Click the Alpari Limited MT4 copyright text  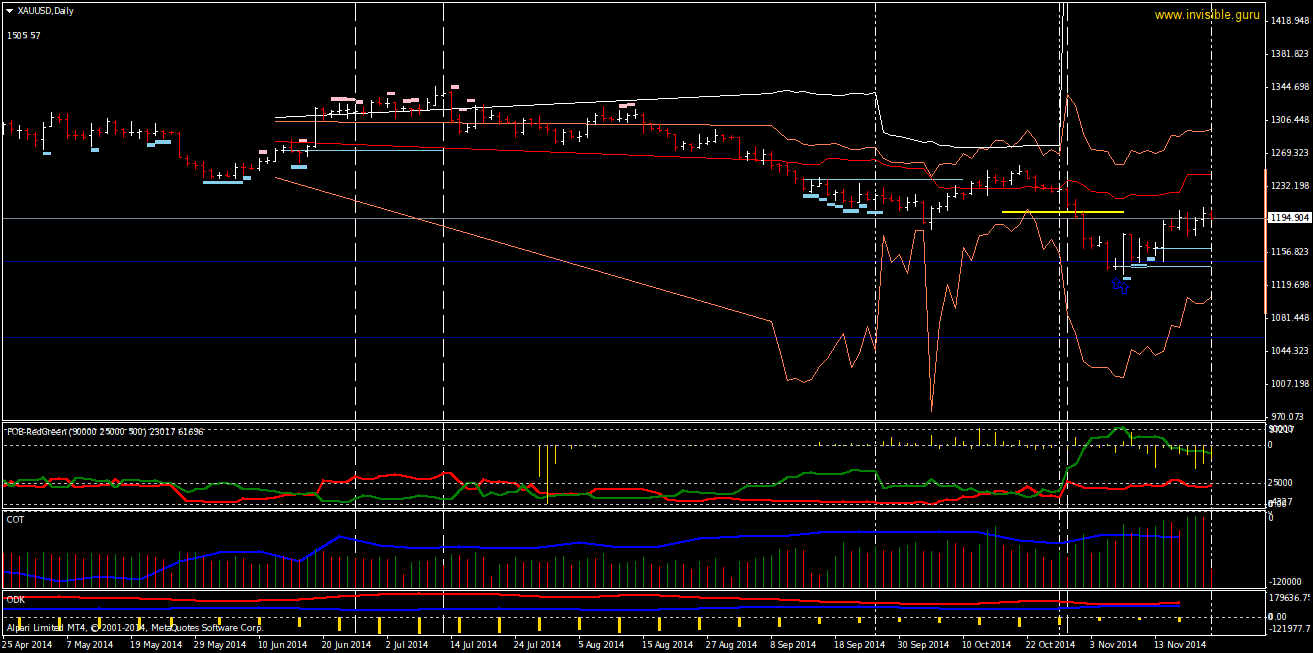[133, 628]
